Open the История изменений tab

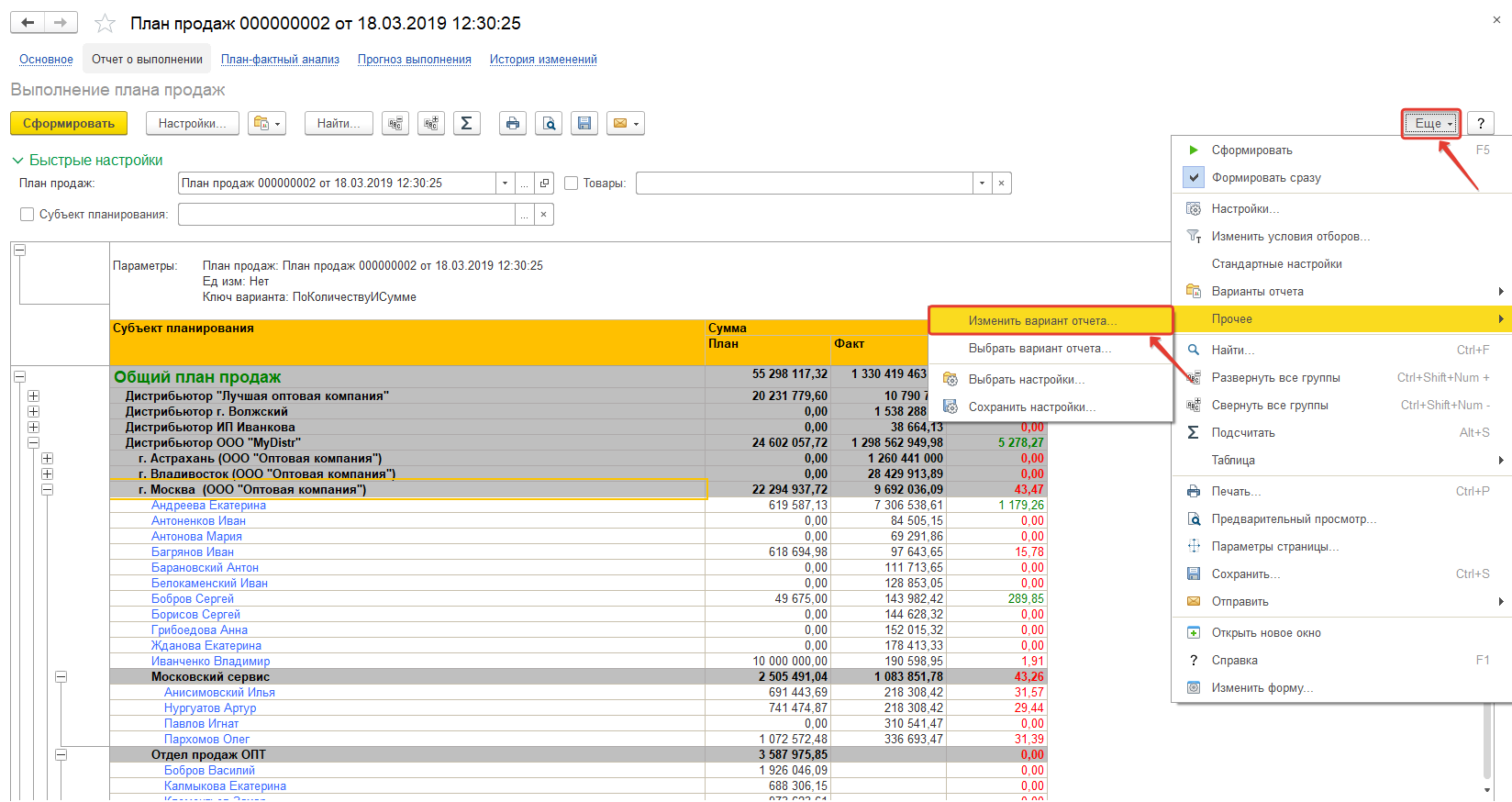[x=543, y=60]
